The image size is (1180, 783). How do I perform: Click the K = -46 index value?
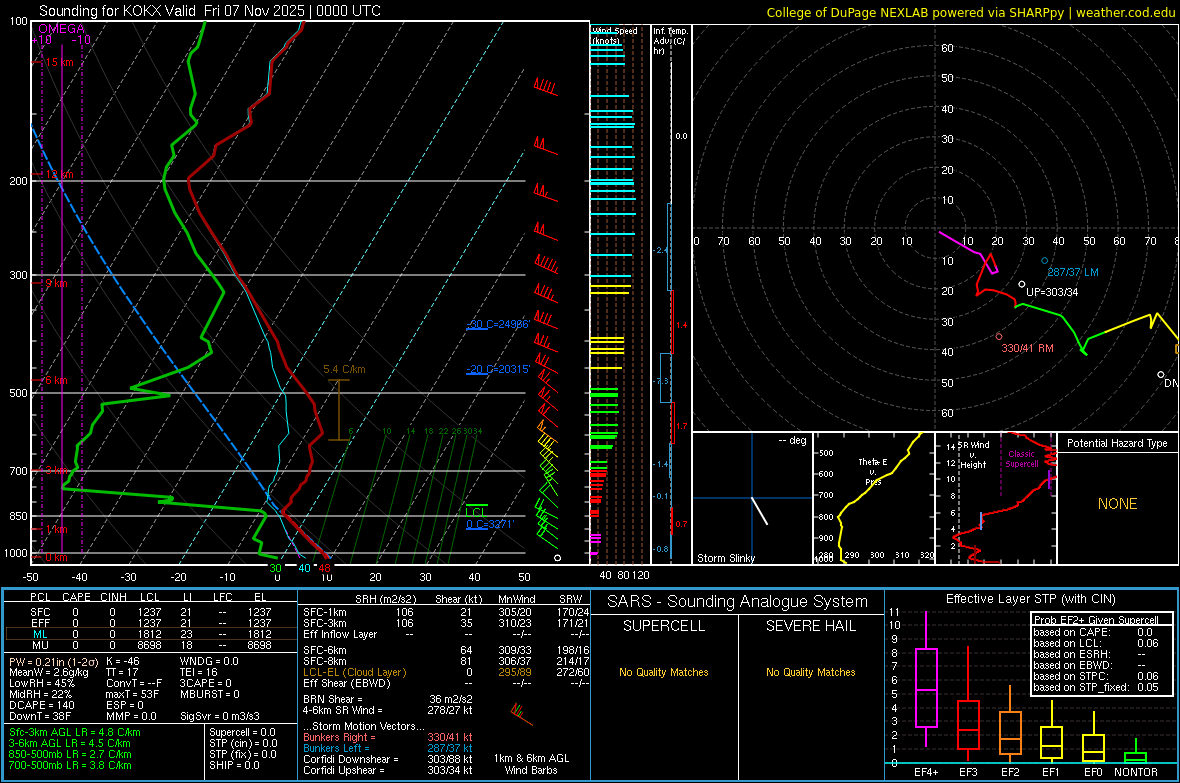pyautogui.click(x=123, y=661)
